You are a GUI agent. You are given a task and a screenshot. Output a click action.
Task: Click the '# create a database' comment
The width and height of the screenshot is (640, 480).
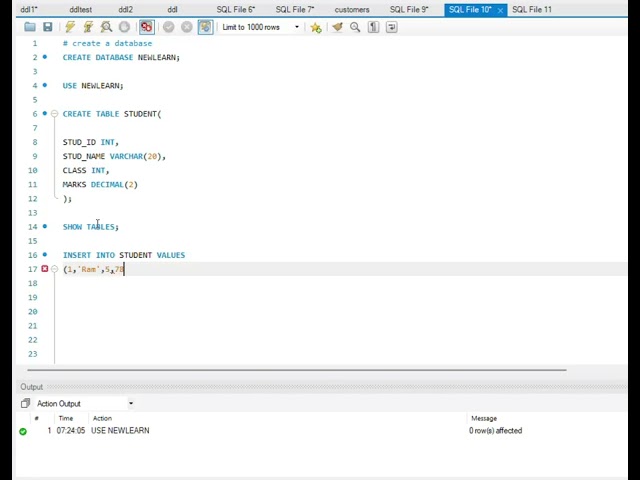pyautogui.click(x=107, y=43)
